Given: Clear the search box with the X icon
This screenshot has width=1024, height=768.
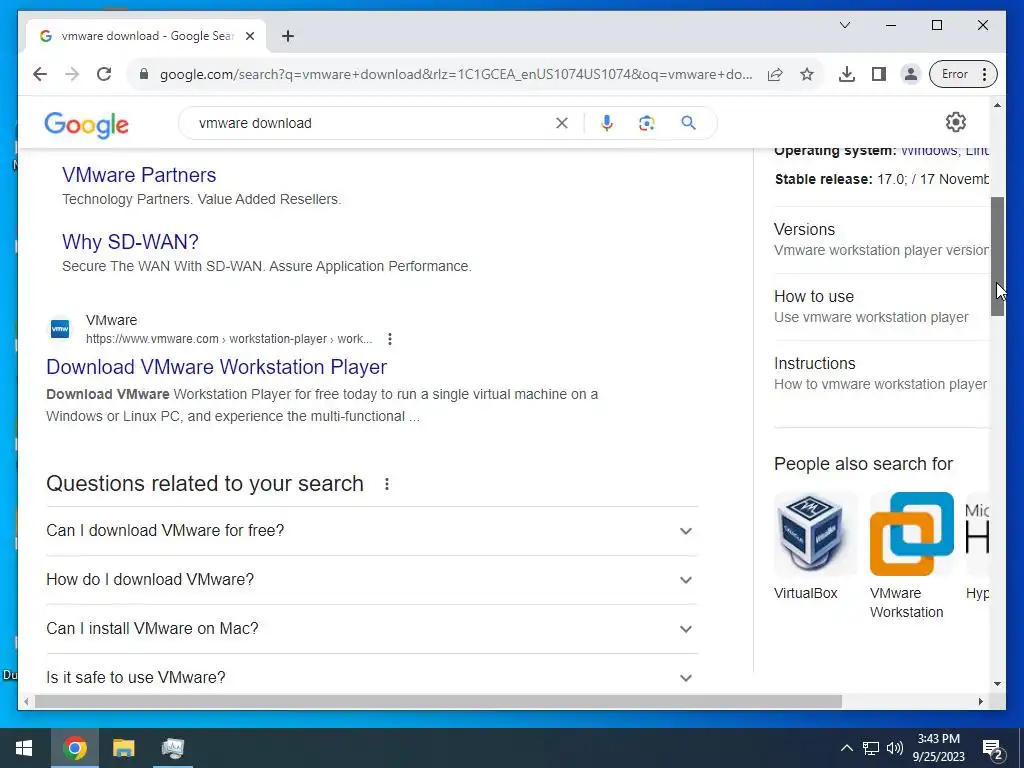Looking at the screenshot, I should coord(562,123).
